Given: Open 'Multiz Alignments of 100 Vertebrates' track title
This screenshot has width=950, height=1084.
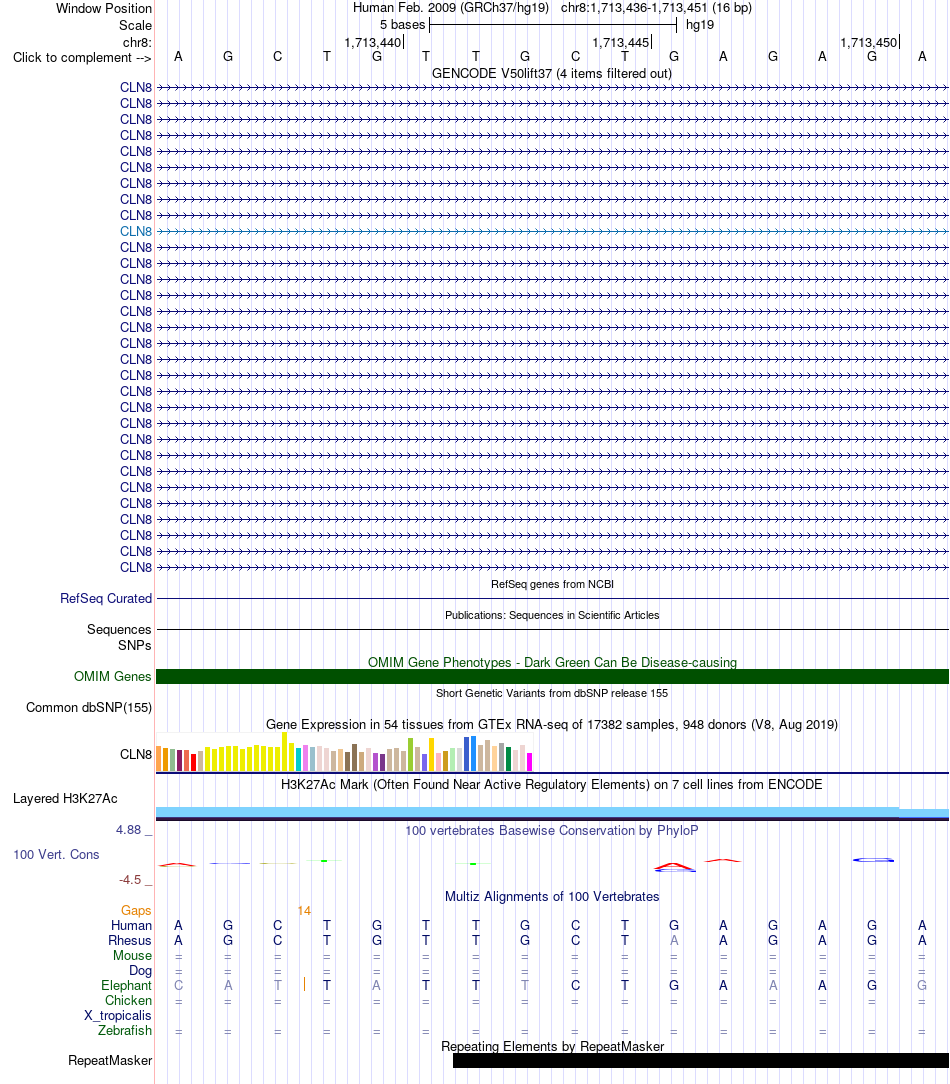Looking at the screenshot, I should (552, 897).
